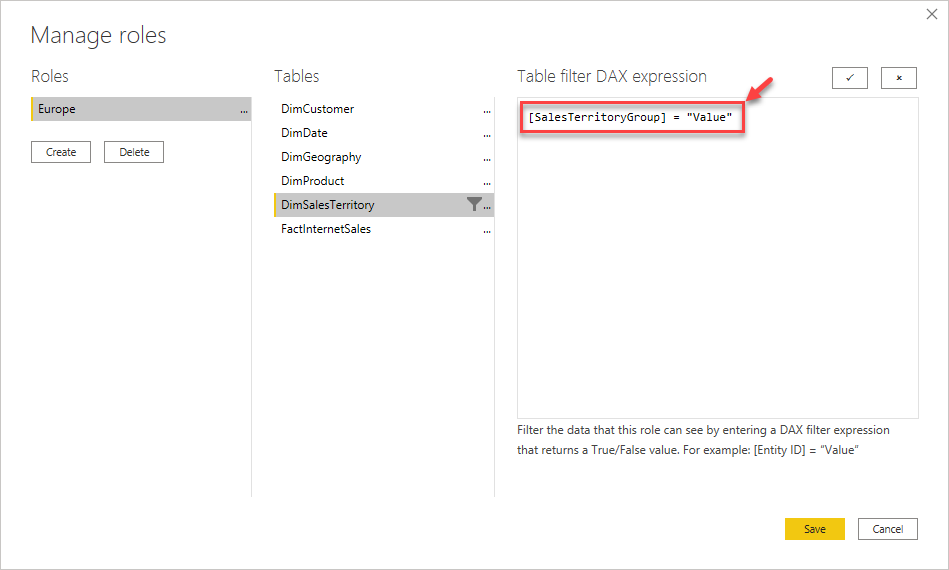This screenshot has width=949, height=570.
Task: Save the role changes
Action: pos(815,529)
